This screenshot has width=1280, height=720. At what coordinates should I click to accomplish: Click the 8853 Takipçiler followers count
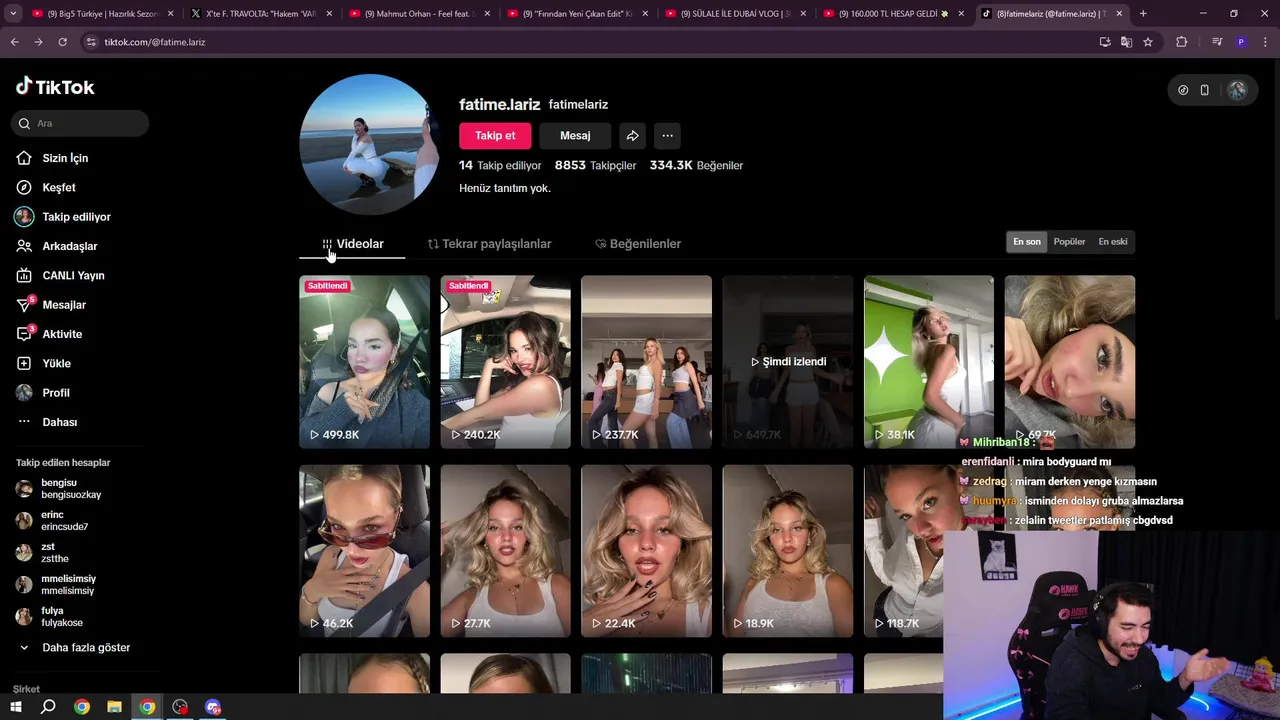pyautogui.click(x=595, y=165)
